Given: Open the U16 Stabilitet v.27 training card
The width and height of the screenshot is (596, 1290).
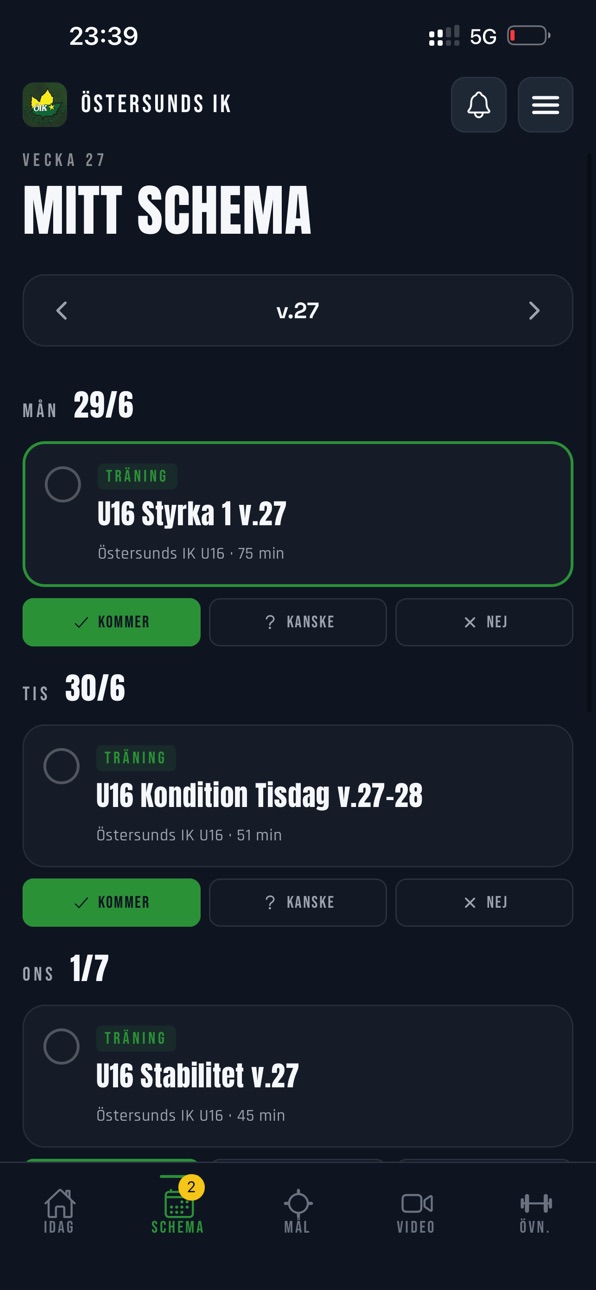Looking at the screenshot, I should 298,1076.
